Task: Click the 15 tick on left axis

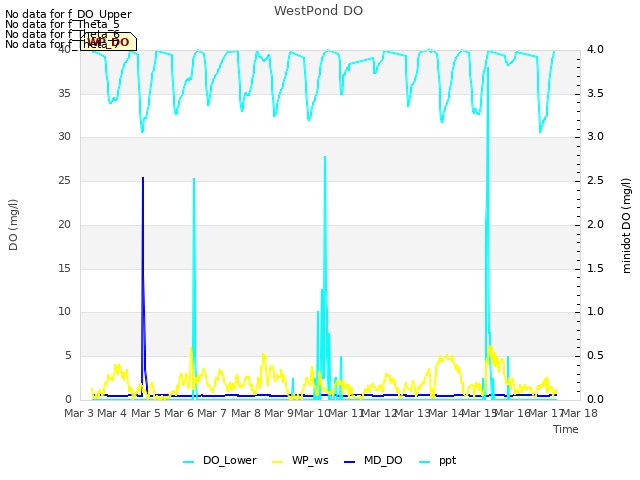Action: (64, 268)
